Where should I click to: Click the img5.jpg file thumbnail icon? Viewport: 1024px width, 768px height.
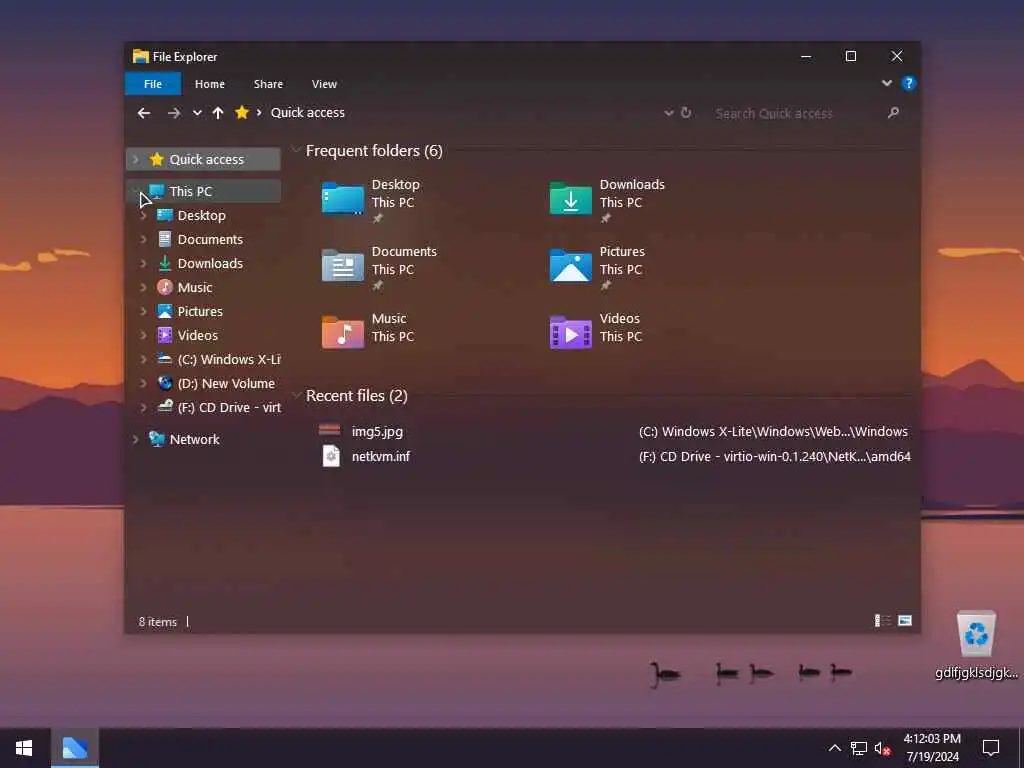point(329,430)
